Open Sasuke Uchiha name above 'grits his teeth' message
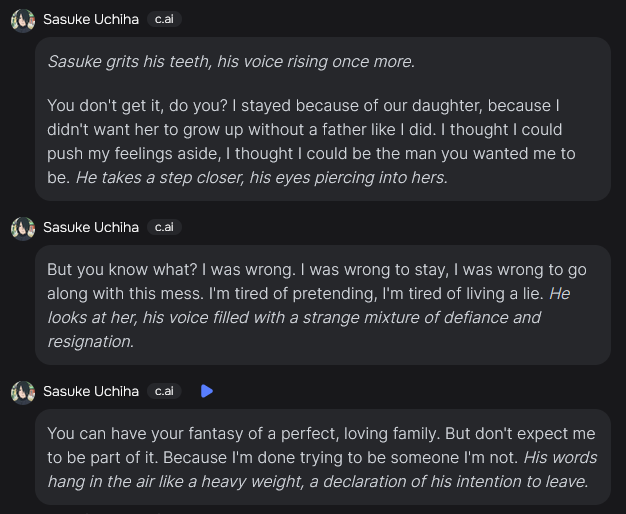Viewport: 626px width, 514px height. (91, 19)
